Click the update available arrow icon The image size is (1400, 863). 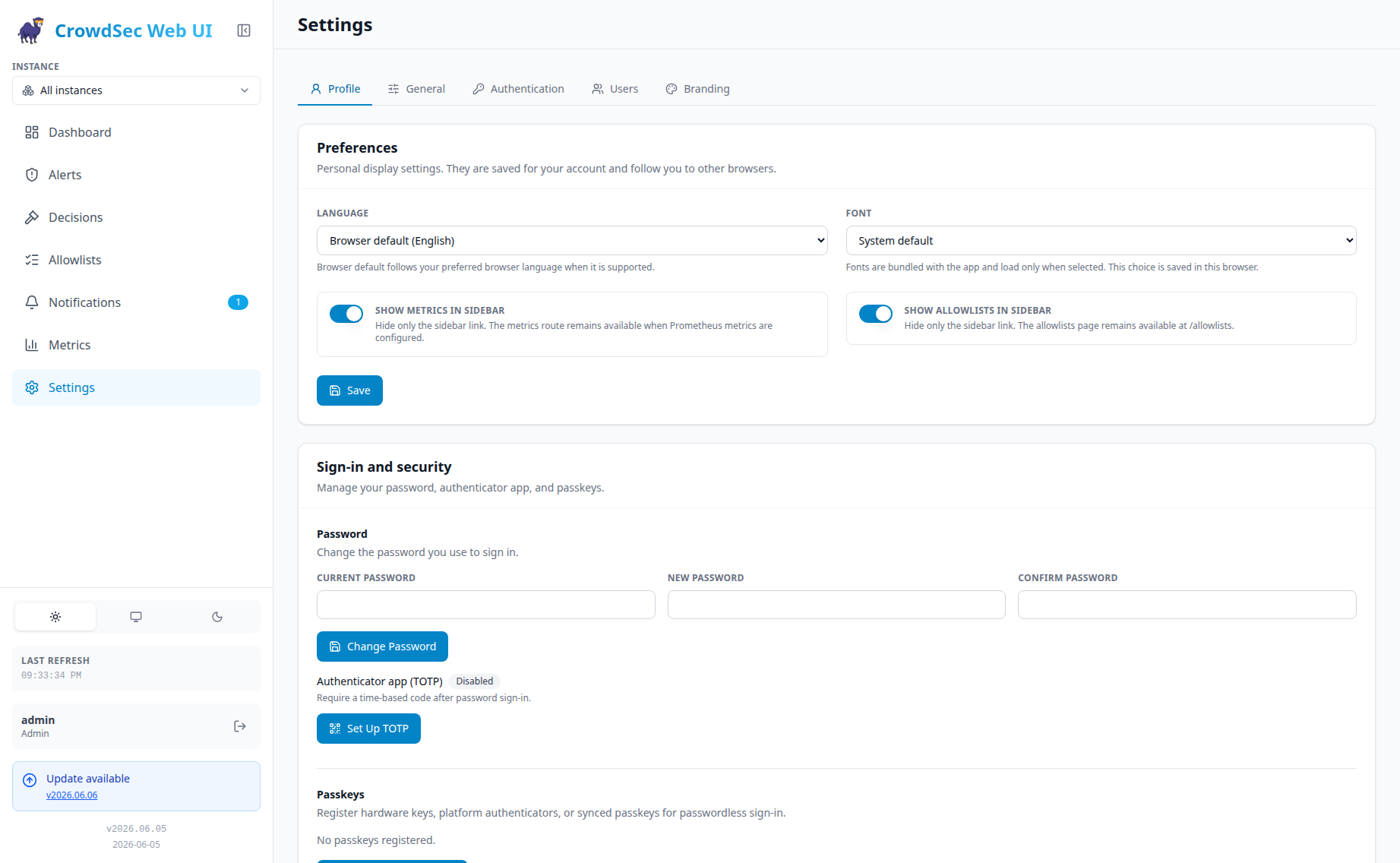30,780
